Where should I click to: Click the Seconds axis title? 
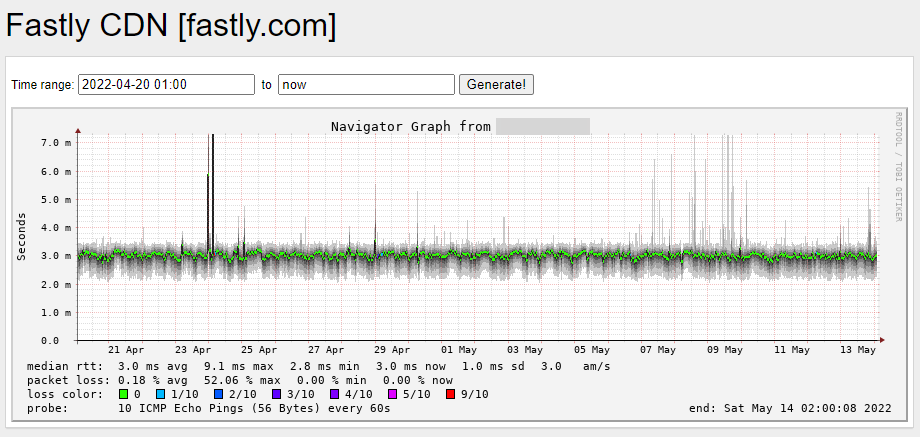pos(22,236)
